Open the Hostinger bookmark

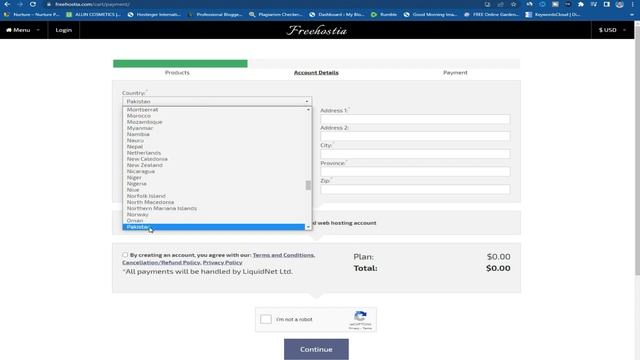154,14
